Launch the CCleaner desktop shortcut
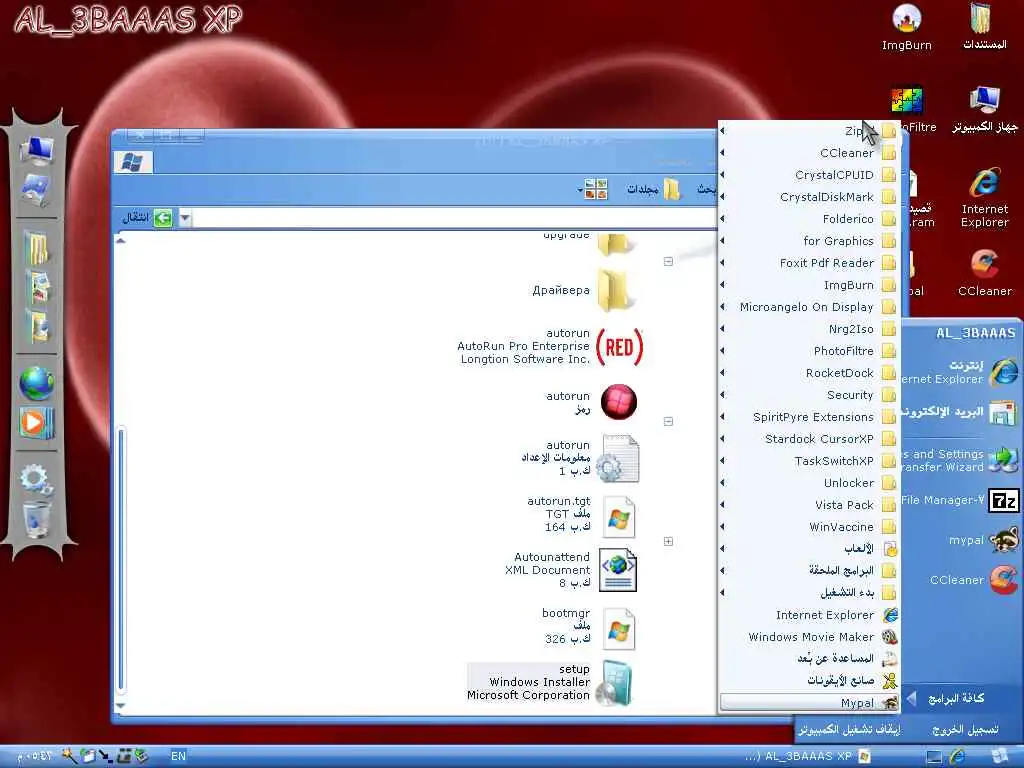This screenshot has height=768, width=1024. pos(984,272)
